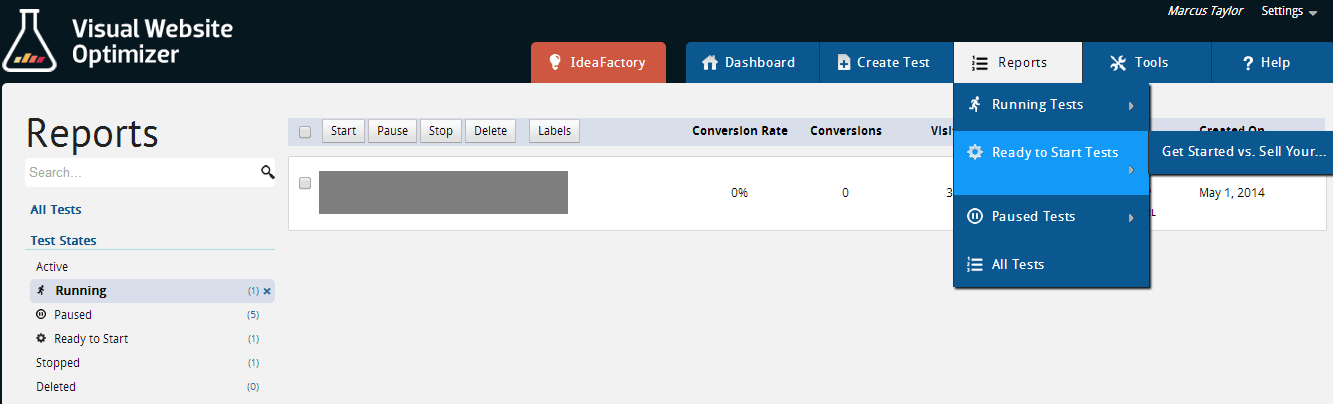The image size is (1333, 404).
Task: Click the gear icon beside Ready to Start Tests
Action: (x=974, y=152)
